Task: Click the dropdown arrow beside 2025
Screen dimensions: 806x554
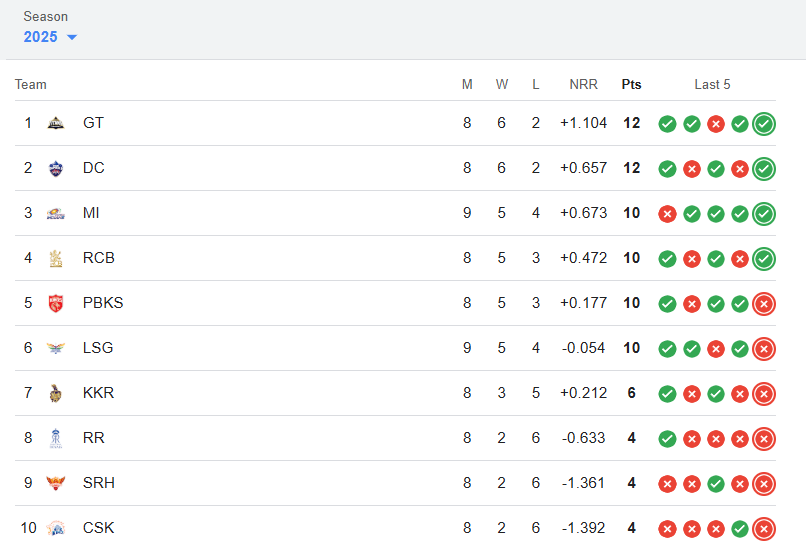Action: (72, 38)
